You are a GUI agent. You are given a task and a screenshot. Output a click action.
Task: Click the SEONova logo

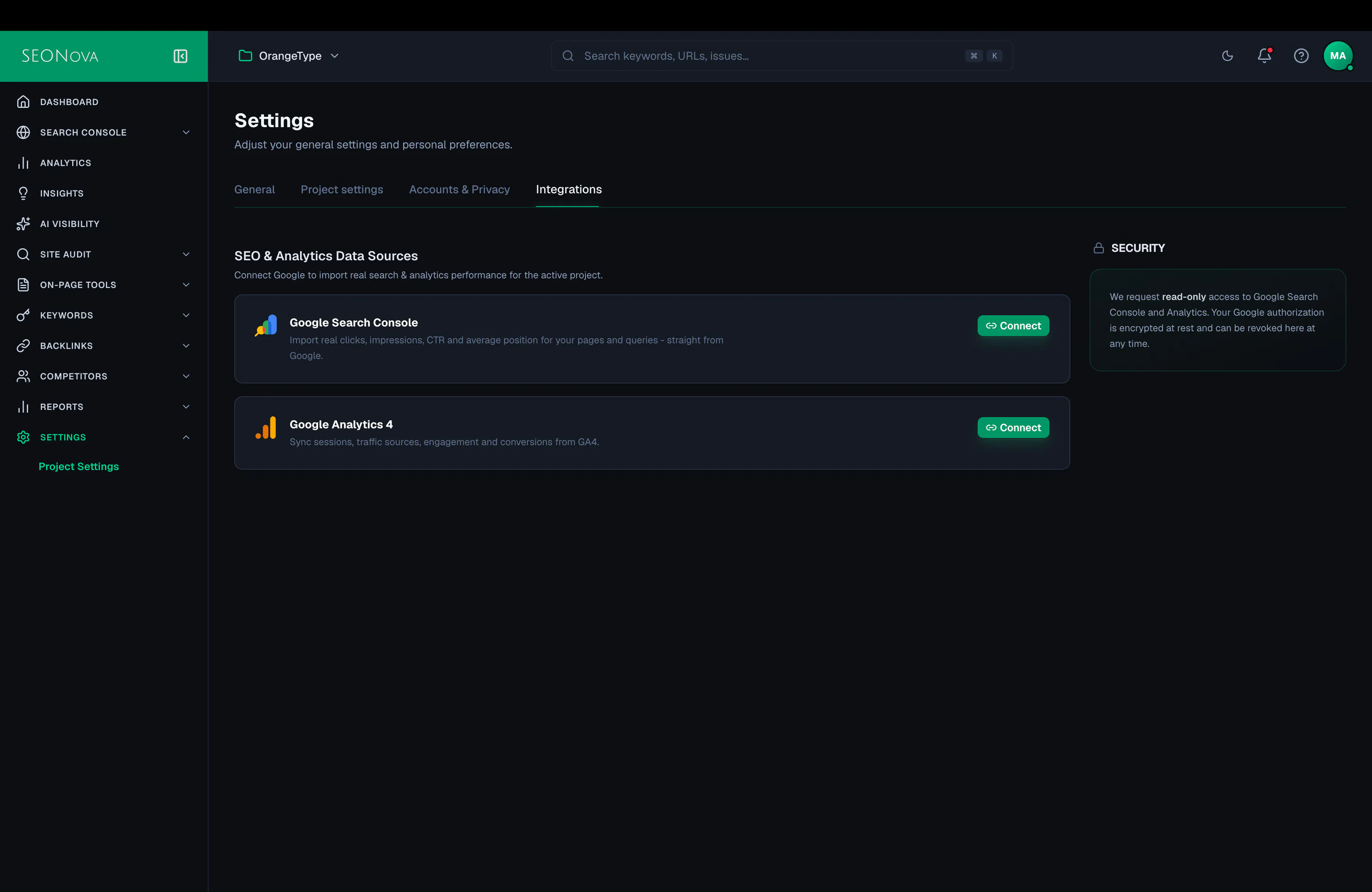pyautogui.click(x=60, y=56)
